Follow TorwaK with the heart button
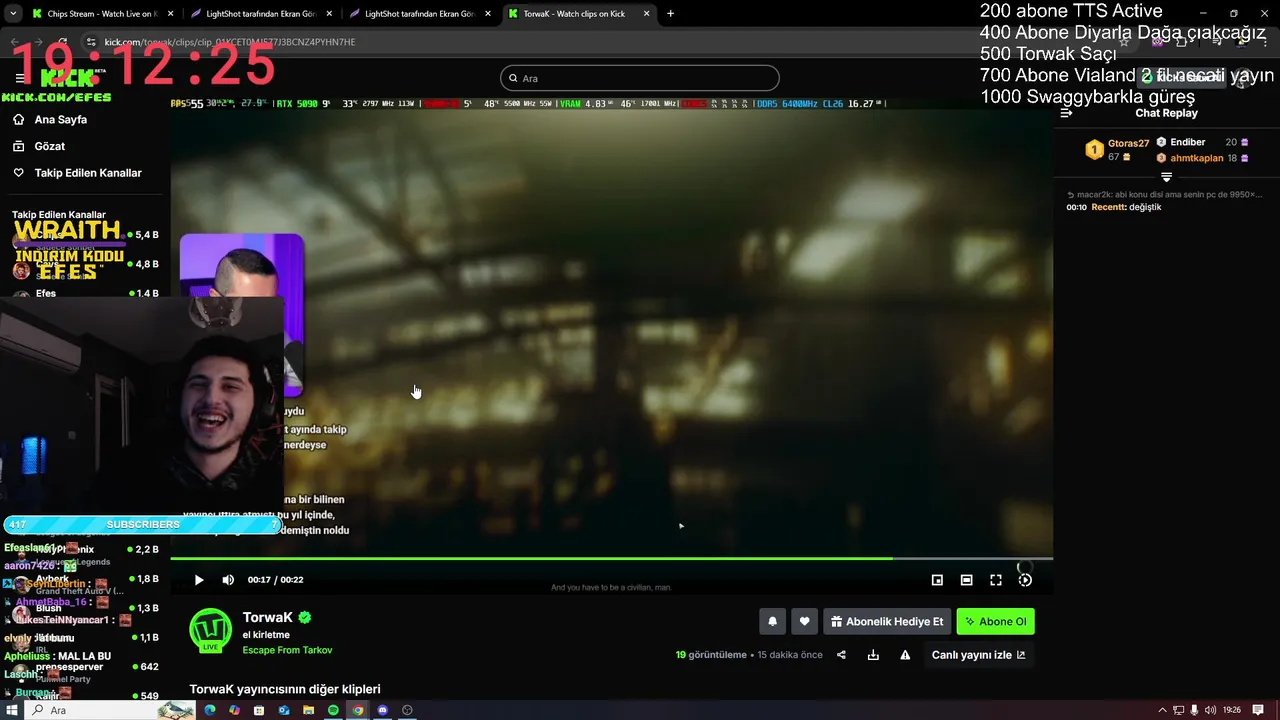1280x720 pixels. (x=804, y=621)
